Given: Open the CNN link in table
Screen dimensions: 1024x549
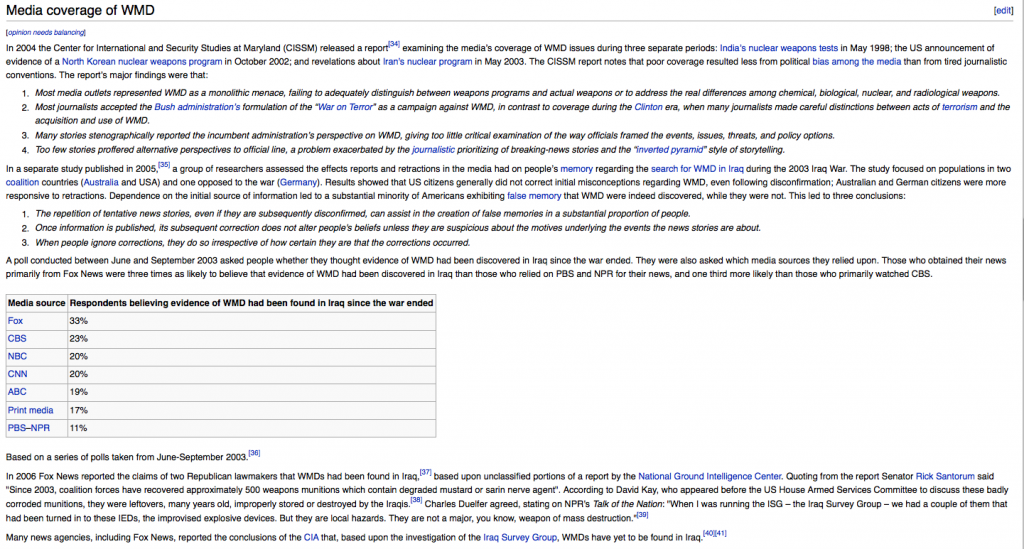Looking at the screenshot, I should tap(18, 375).
